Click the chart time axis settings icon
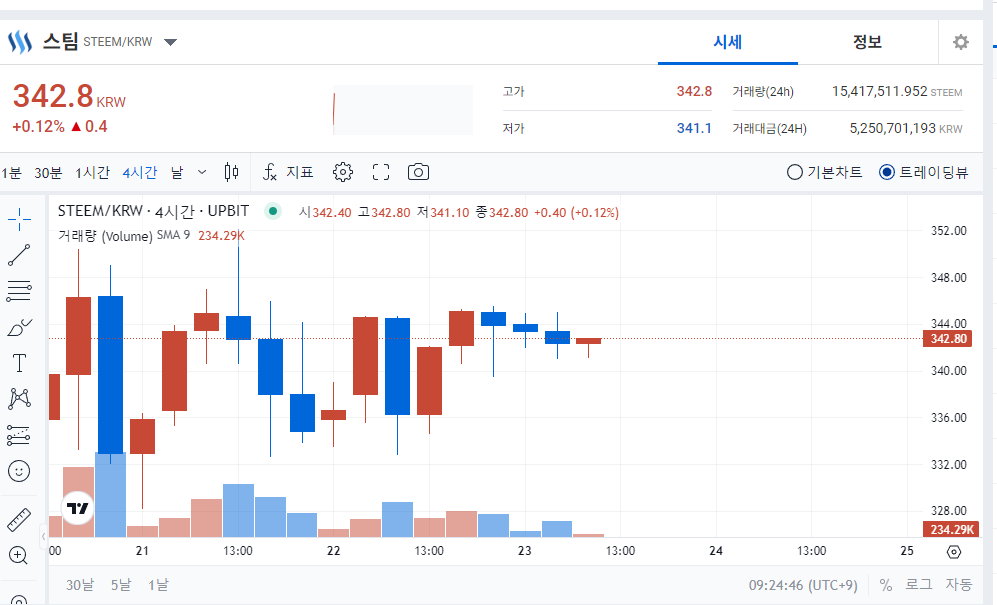The height and width of the screenshot is (605, 997). point(954,552)
